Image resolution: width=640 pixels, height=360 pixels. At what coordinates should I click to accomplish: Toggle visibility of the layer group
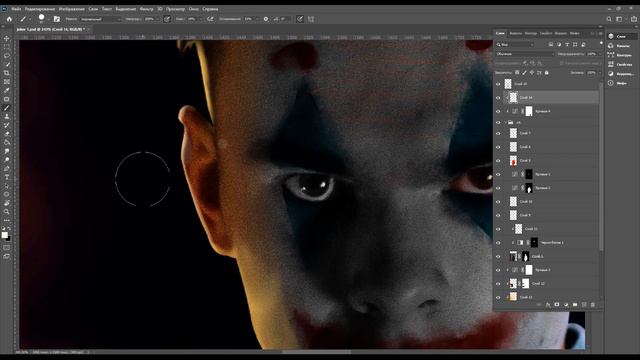[x=498, y=122]
